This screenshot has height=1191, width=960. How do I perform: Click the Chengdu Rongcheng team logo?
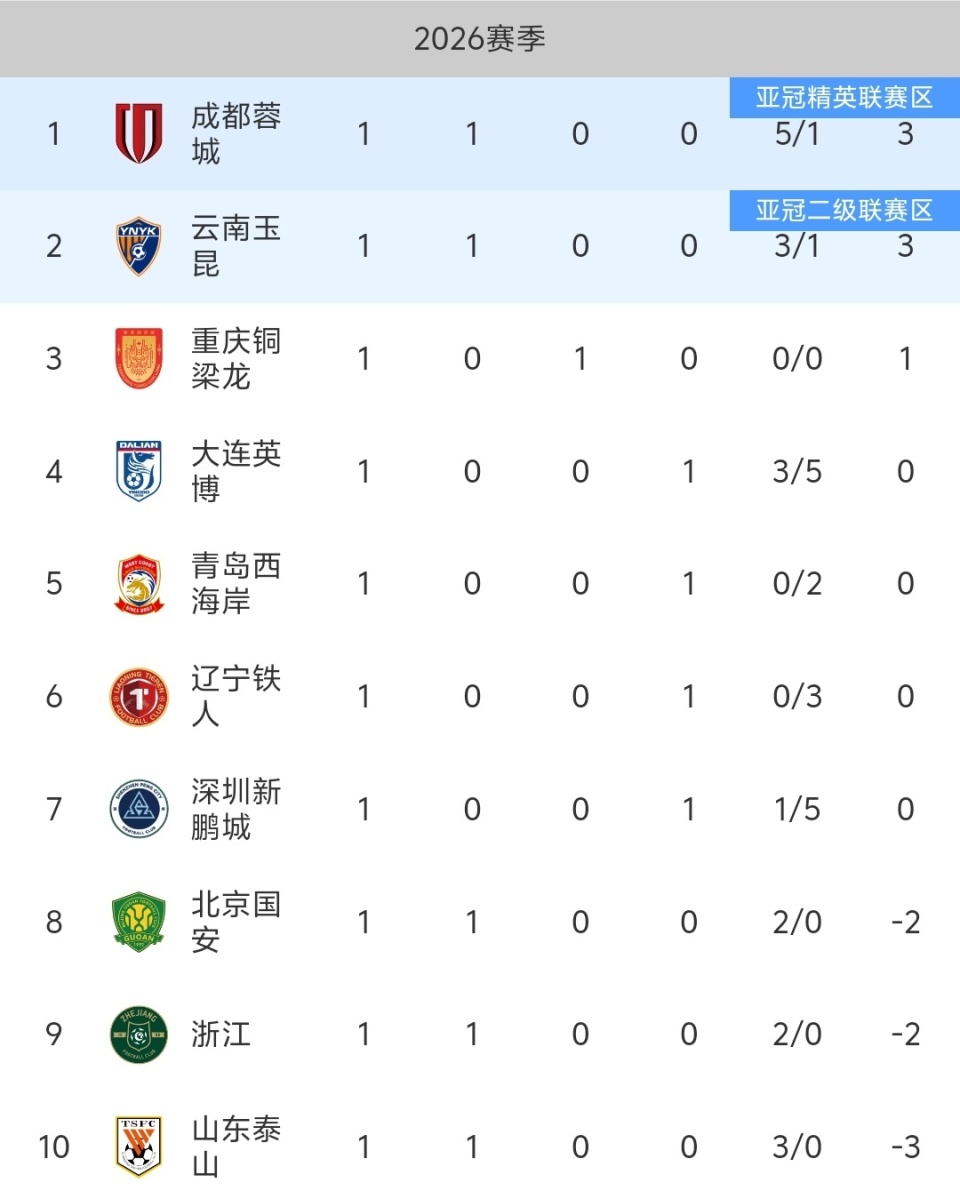(x=138, y=133)
